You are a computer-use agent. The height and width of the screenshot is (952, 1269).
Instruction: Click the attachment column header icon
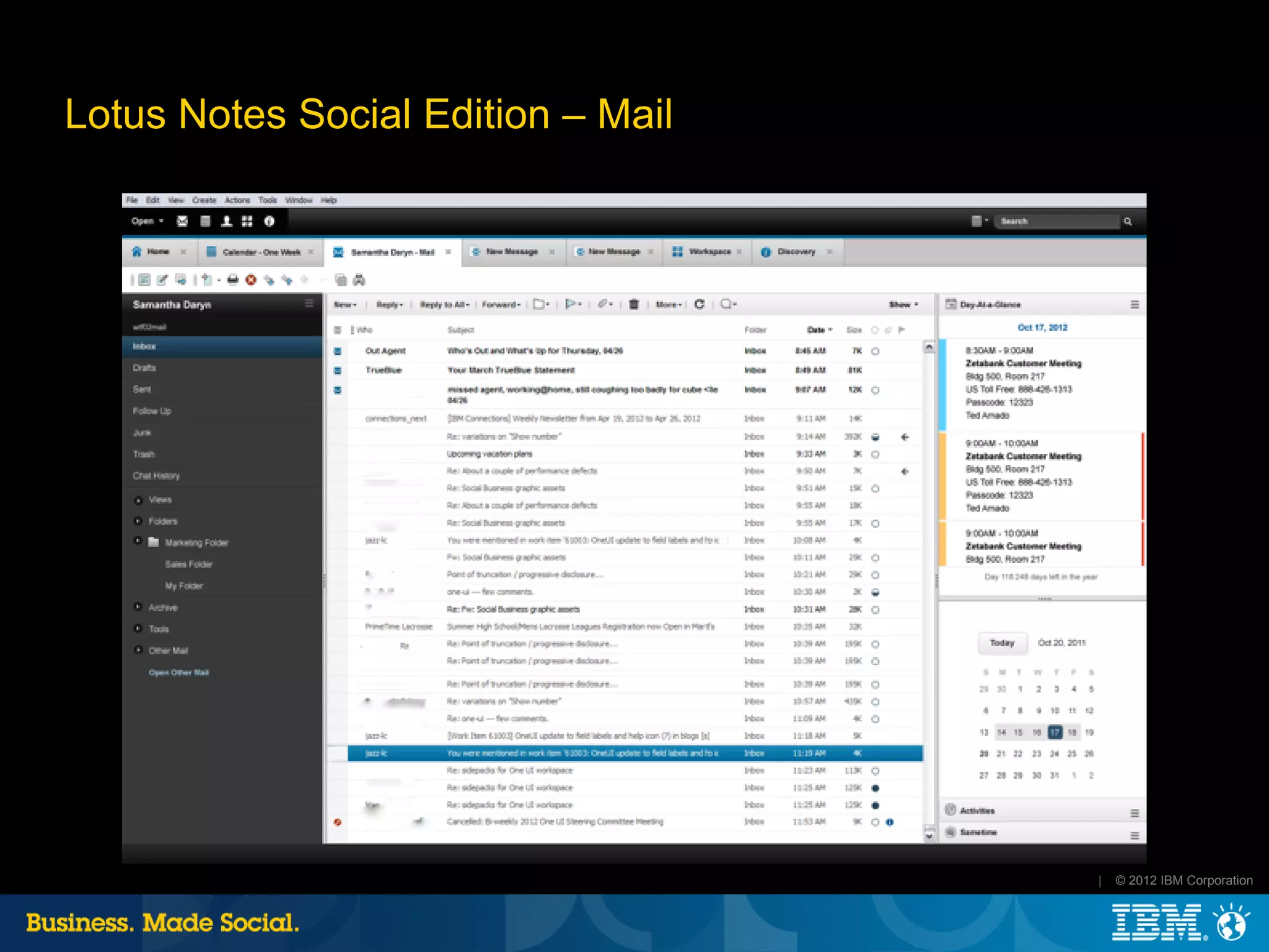888,330
